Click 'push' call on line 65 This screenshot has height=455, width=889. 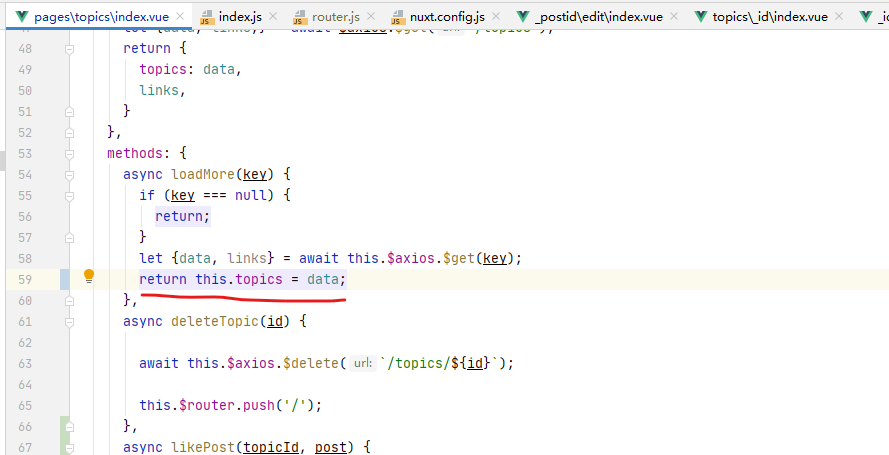coord(259,405)
